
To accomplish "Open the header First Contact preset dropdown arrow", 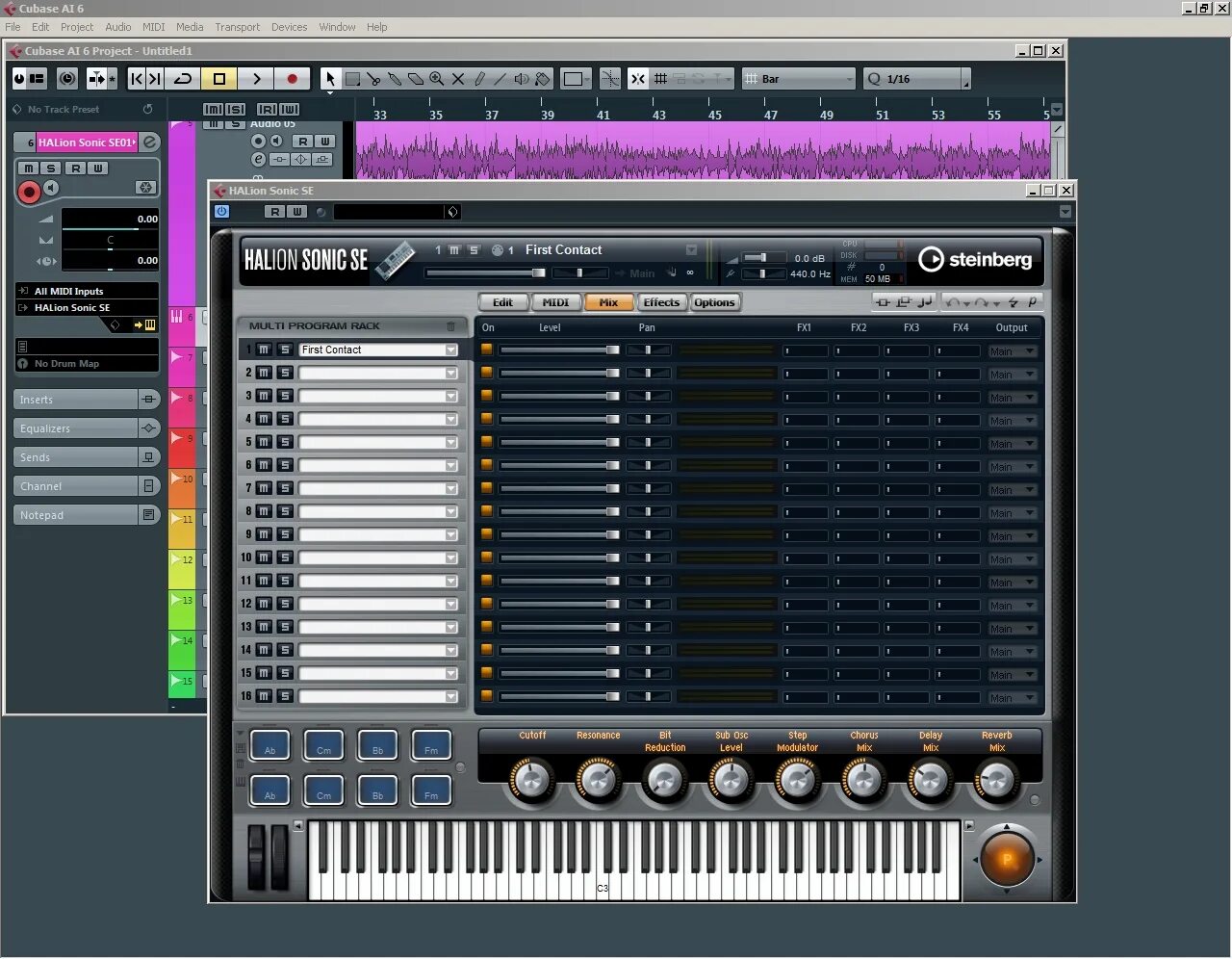I will pyautogui.click(x=691, y=250).
